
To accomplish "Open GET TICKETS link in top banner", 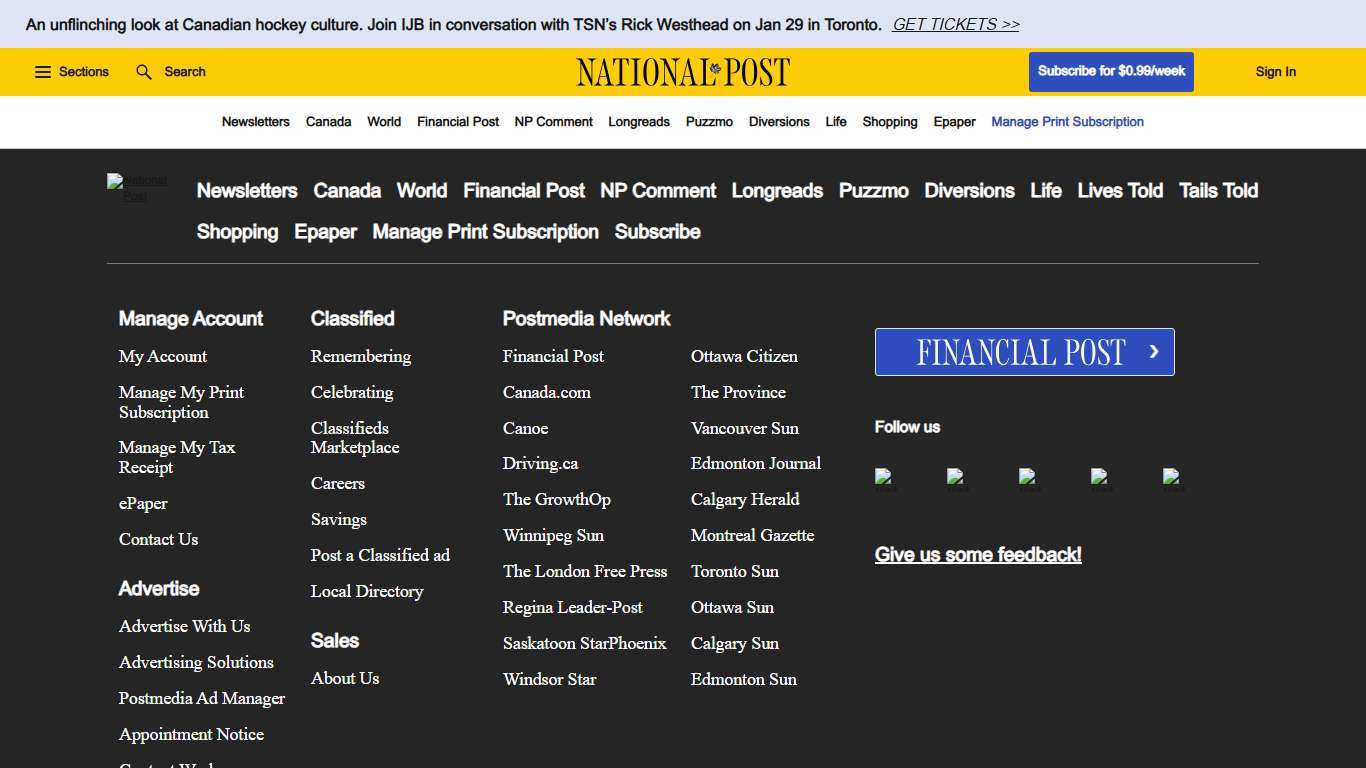I will (955, 24).
